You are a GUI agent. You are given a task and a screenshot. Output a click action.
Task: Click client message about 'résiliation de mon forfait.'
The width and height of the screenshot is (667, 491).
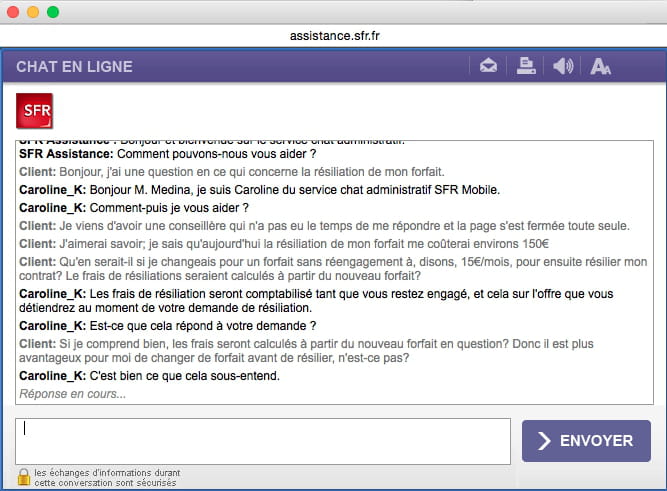(x=232, y=171)
